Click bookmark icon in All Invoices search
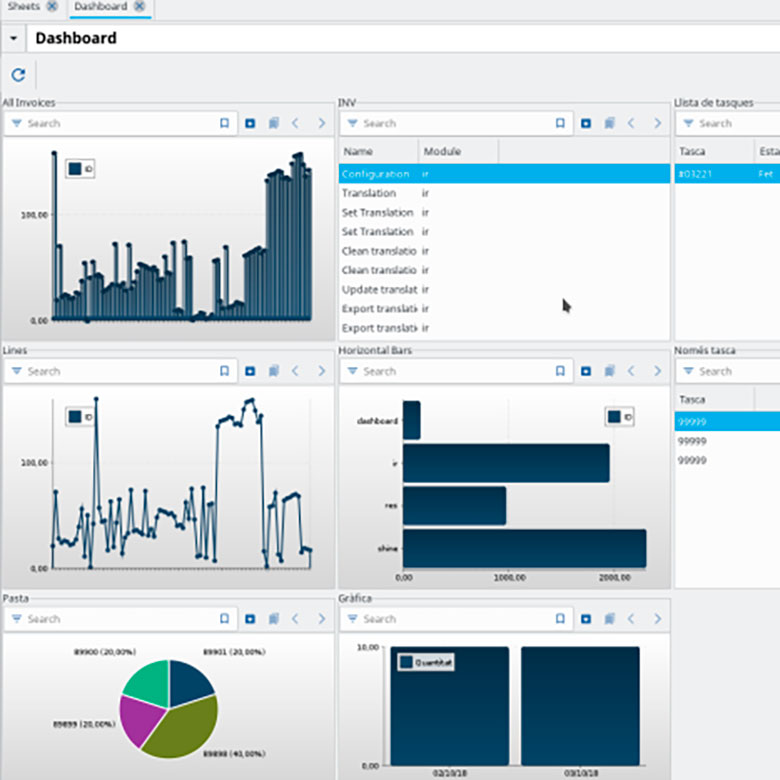Screen dimensions: 780x780 224,123
